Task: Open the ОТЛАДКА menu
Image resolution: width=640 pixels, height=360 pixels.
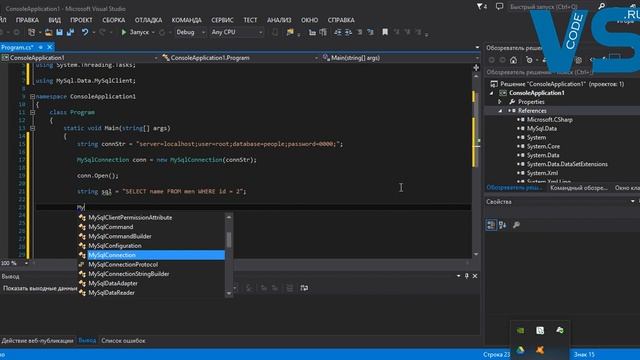Action: click(x=148, y=20)
